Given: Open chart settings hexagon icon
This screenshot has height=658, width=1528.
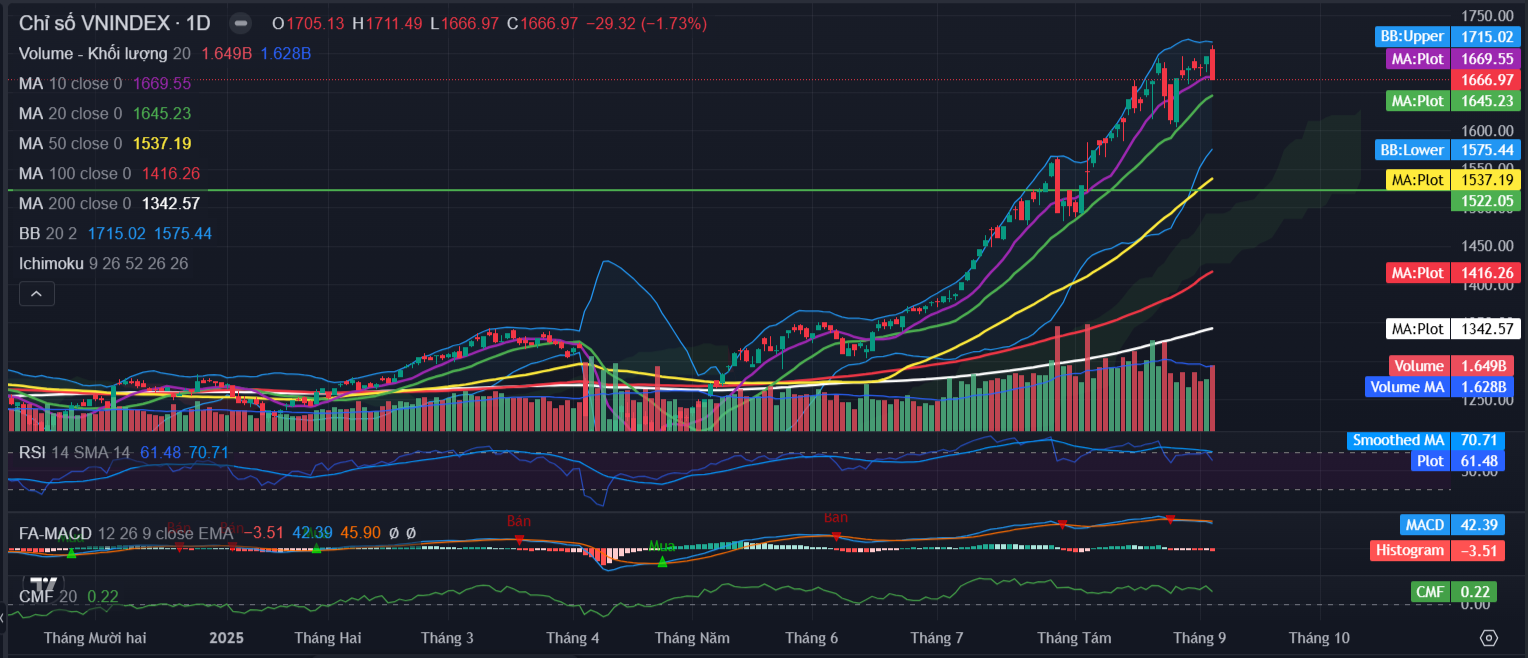Looking at the screenshot, I should coord(1489,638).
